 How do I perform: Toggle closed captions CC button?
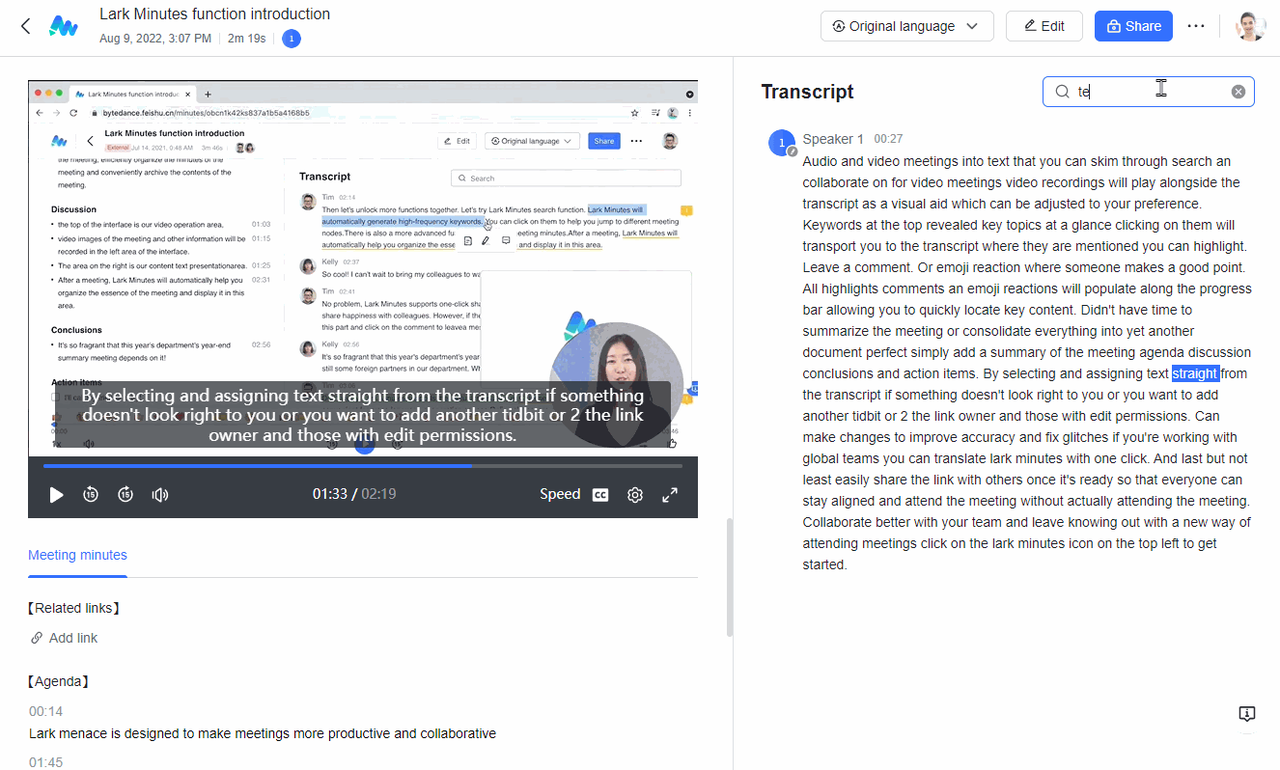pos(600,494)
